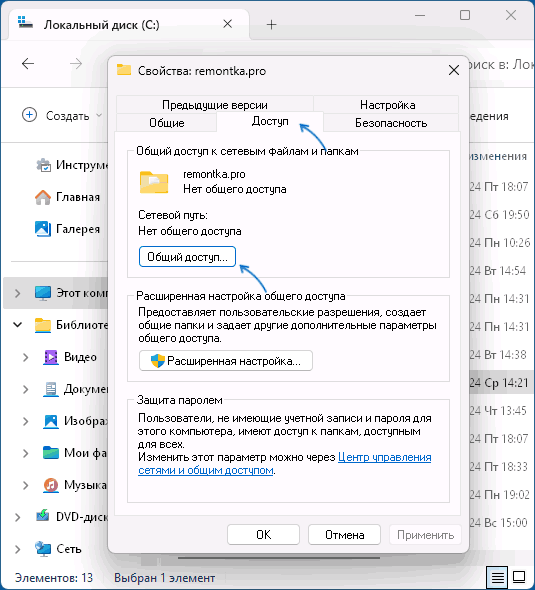
Task: Click date entry Вс 15:00
Action: pos(499,523)
